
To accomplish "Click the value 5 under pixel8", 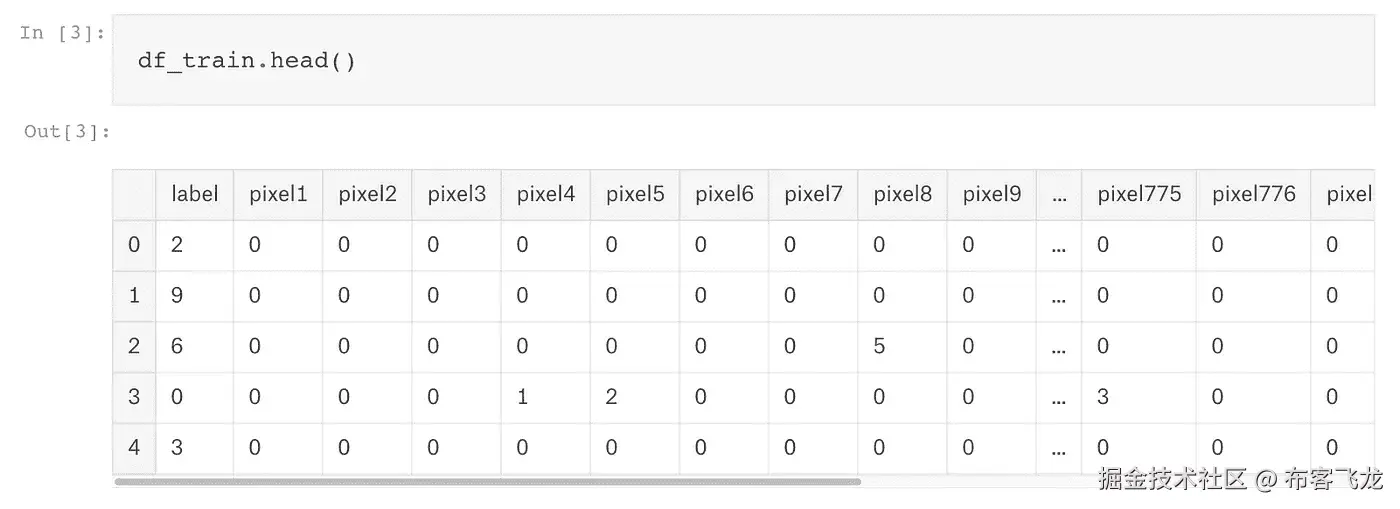I will (x=879, y=346).
